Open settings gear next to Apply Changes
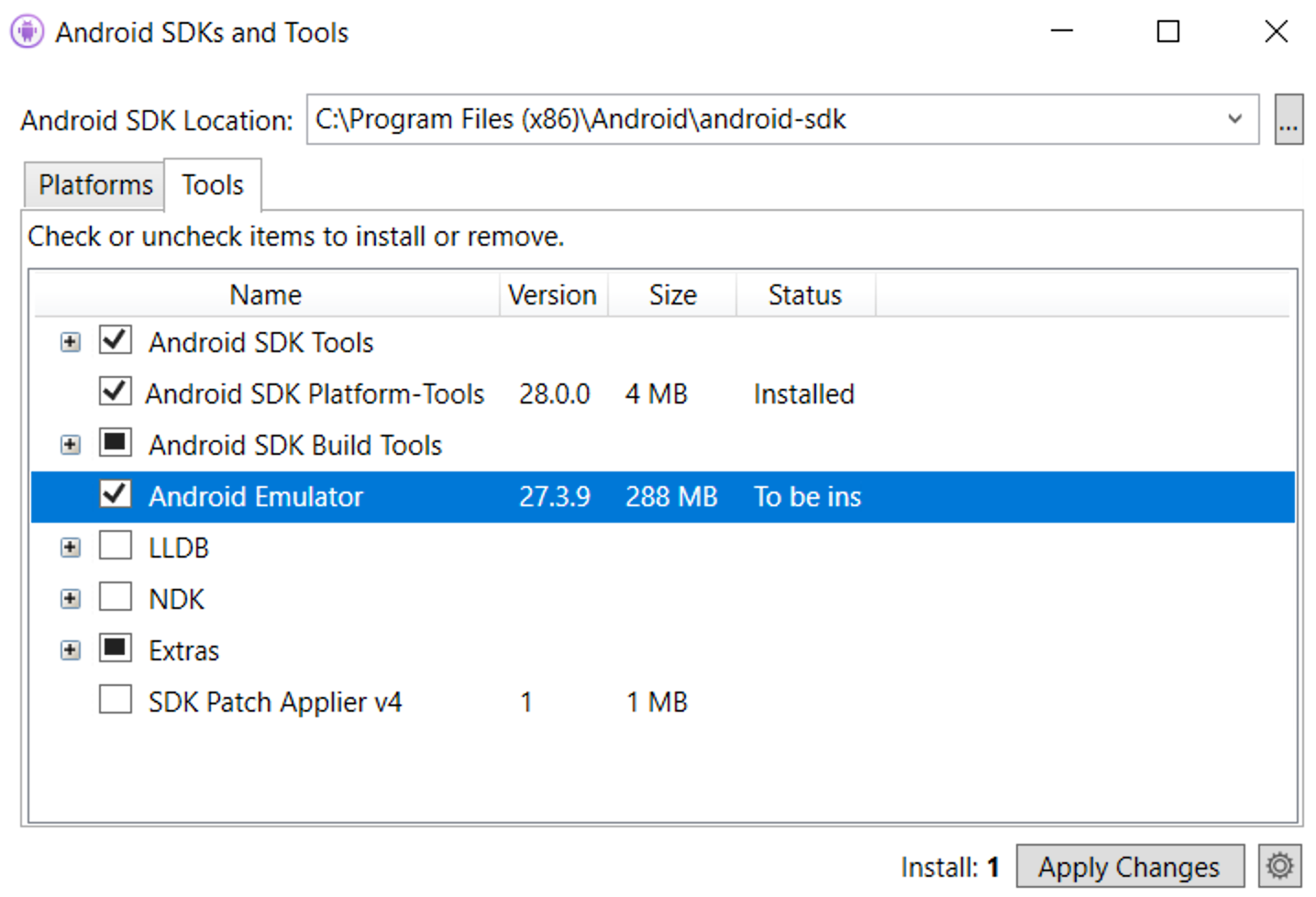 [x=1279, y=866]
